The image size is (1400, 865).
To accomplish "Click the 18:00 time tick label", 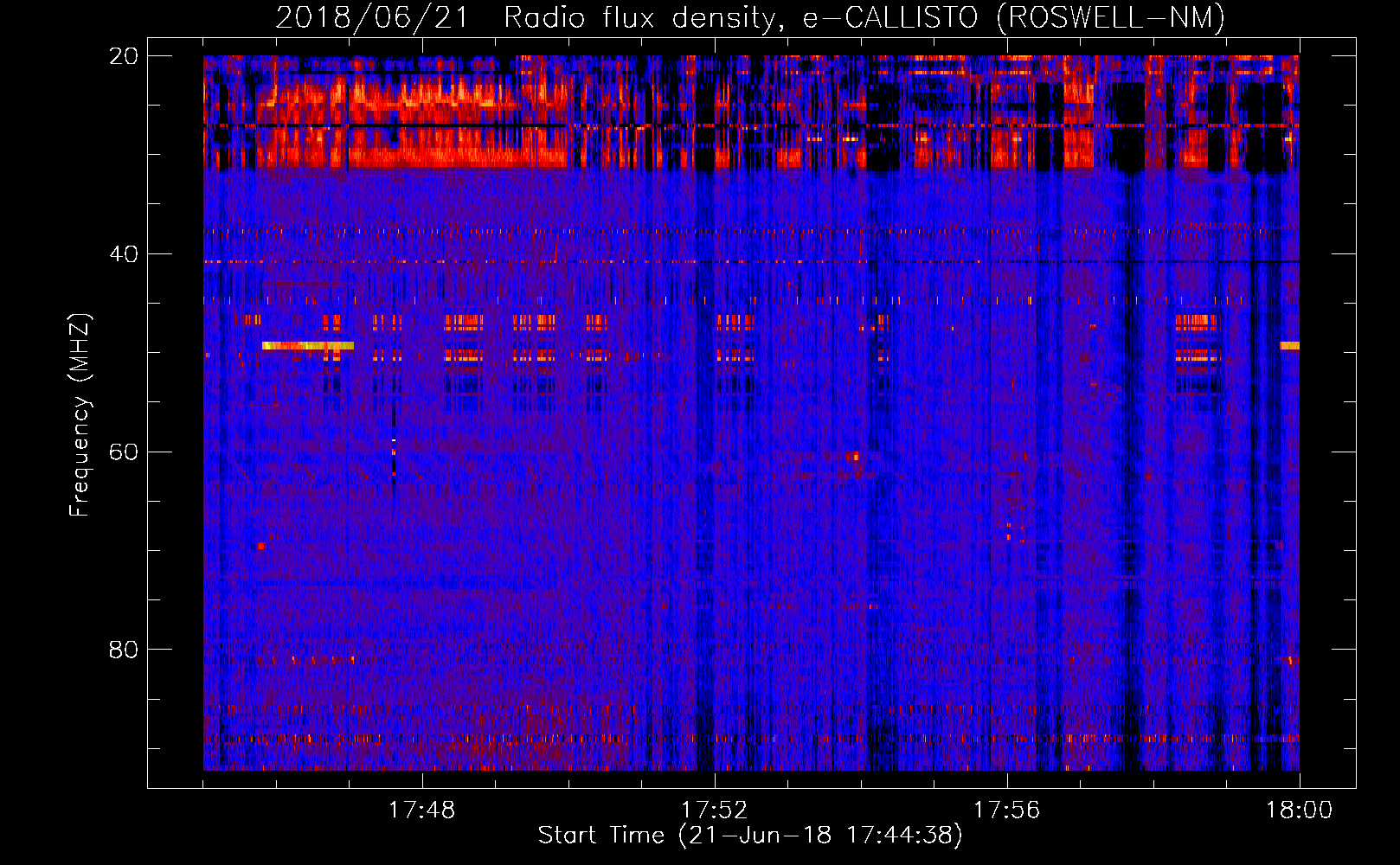I will tap(1299, 811).
